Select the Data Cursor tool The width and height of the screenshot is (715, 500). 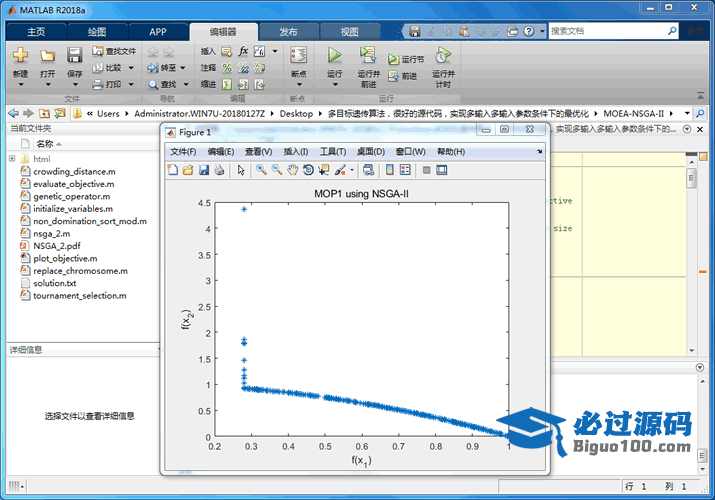coord(324,170)
